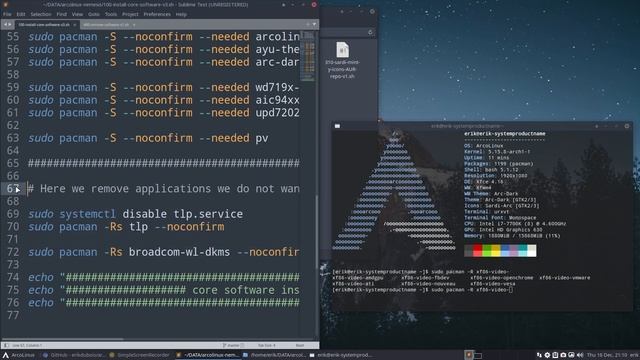Click the gear settings tray icon

[547, 355]
